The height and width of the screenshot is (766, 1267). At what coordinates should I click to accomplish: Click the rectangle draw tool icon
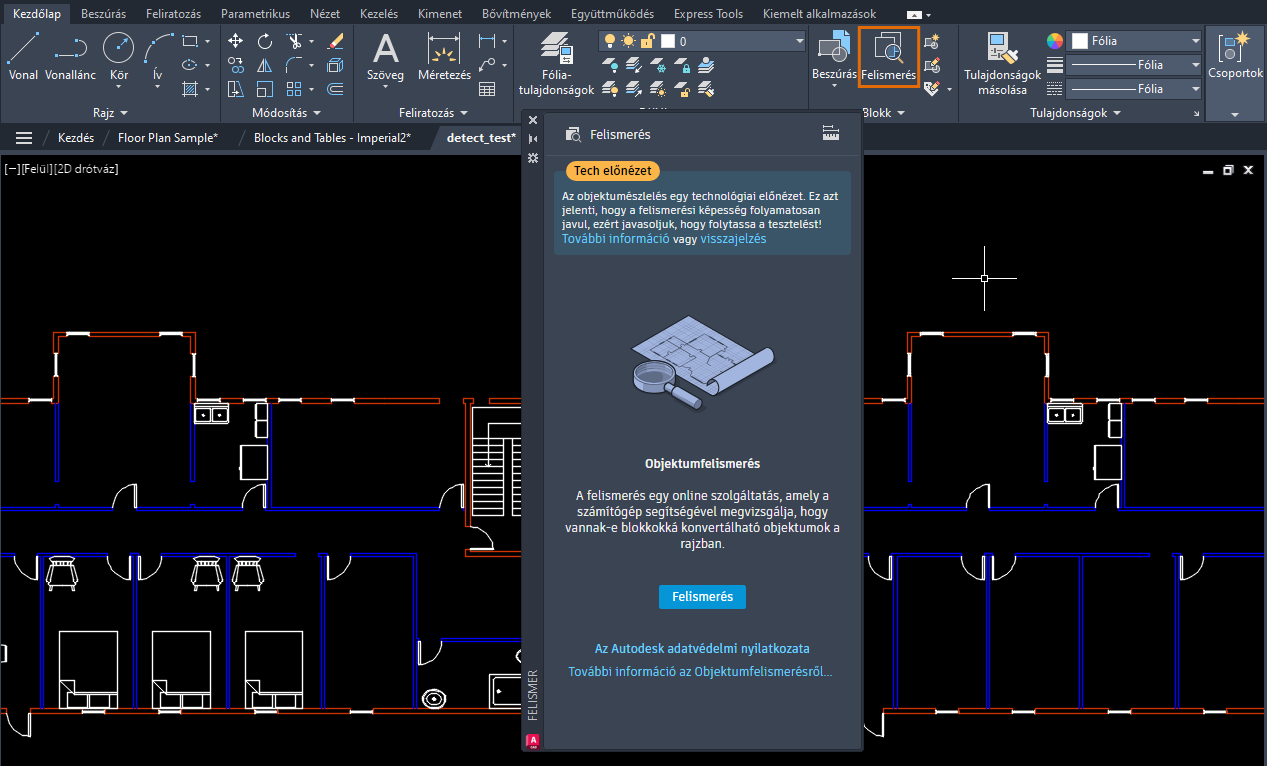[x=190, y=41]
